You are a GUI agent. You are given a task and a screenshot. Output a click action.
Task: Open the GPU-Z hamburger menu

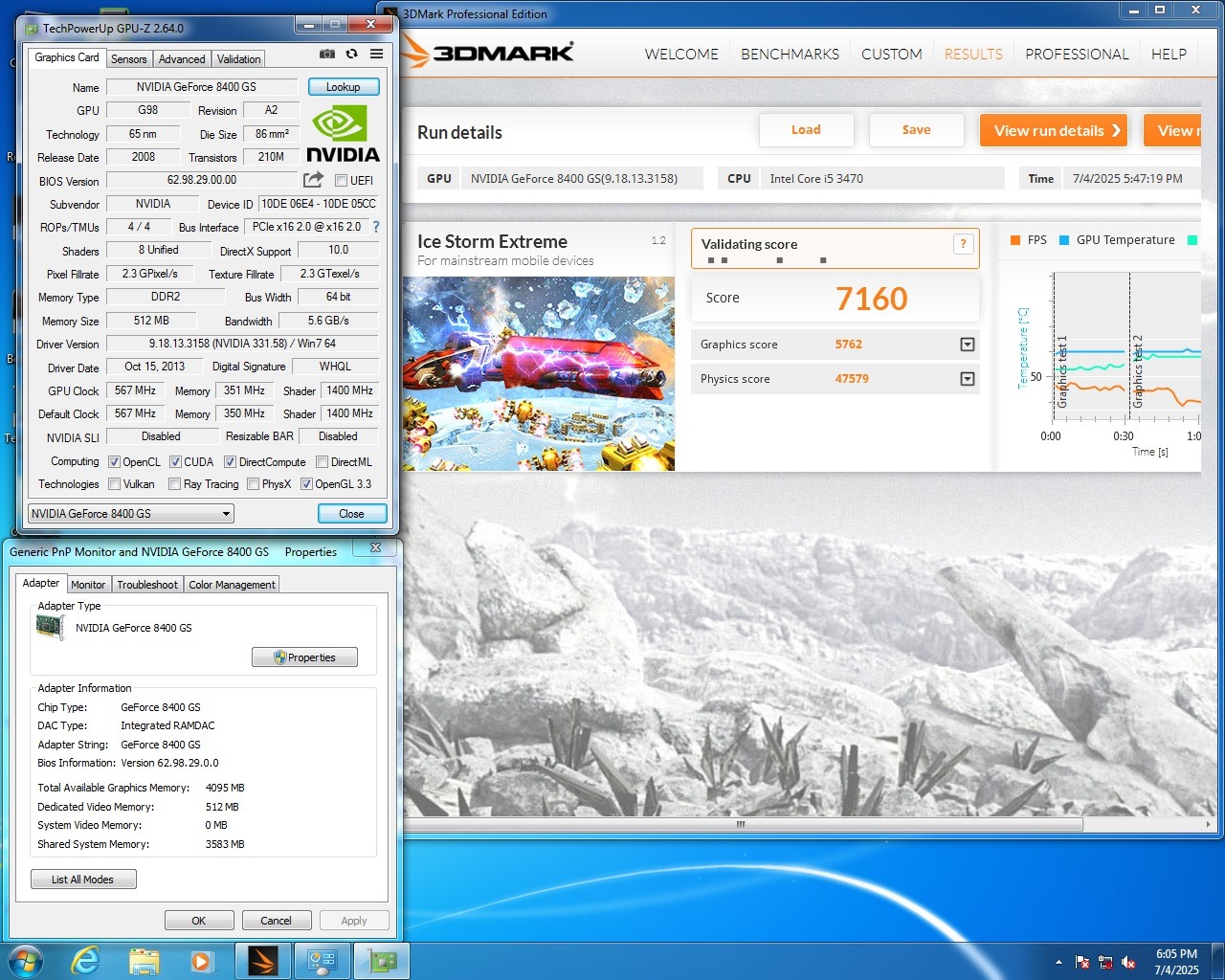click(x=377, y=55)
